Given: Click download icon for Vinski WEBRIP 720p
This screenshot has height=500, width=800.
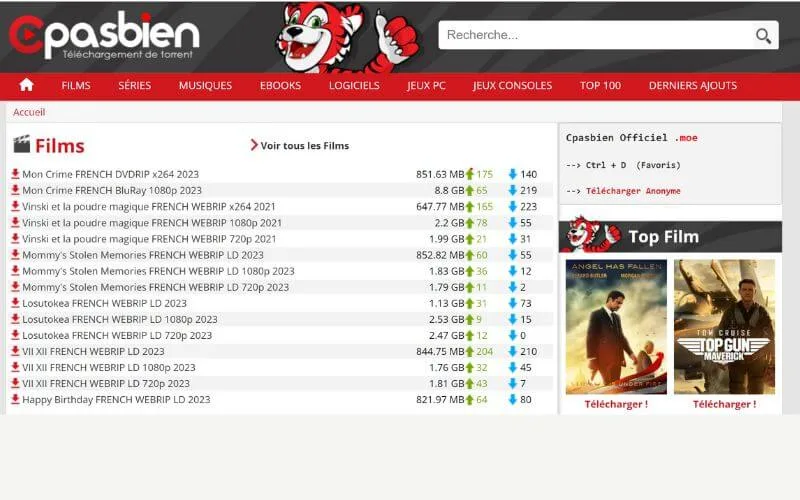Looking at the screenshot, I should tap(15, 238).
